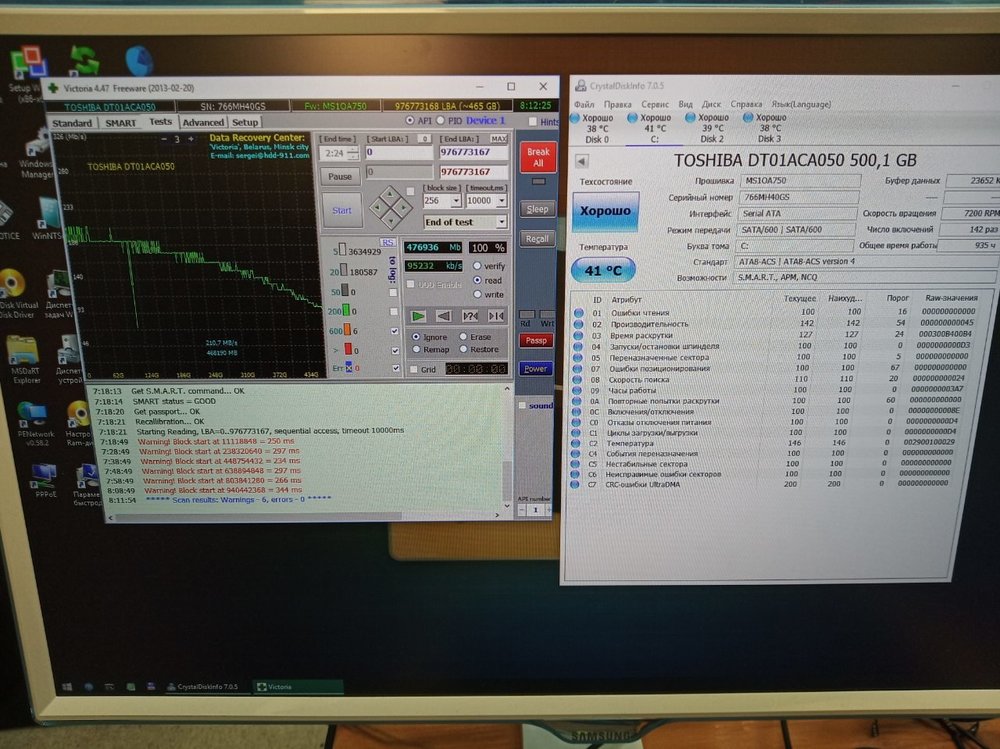Click the green play button in Victoria
The height and width of the screenshot is (749, 1000).
click(x=418, y=316)
